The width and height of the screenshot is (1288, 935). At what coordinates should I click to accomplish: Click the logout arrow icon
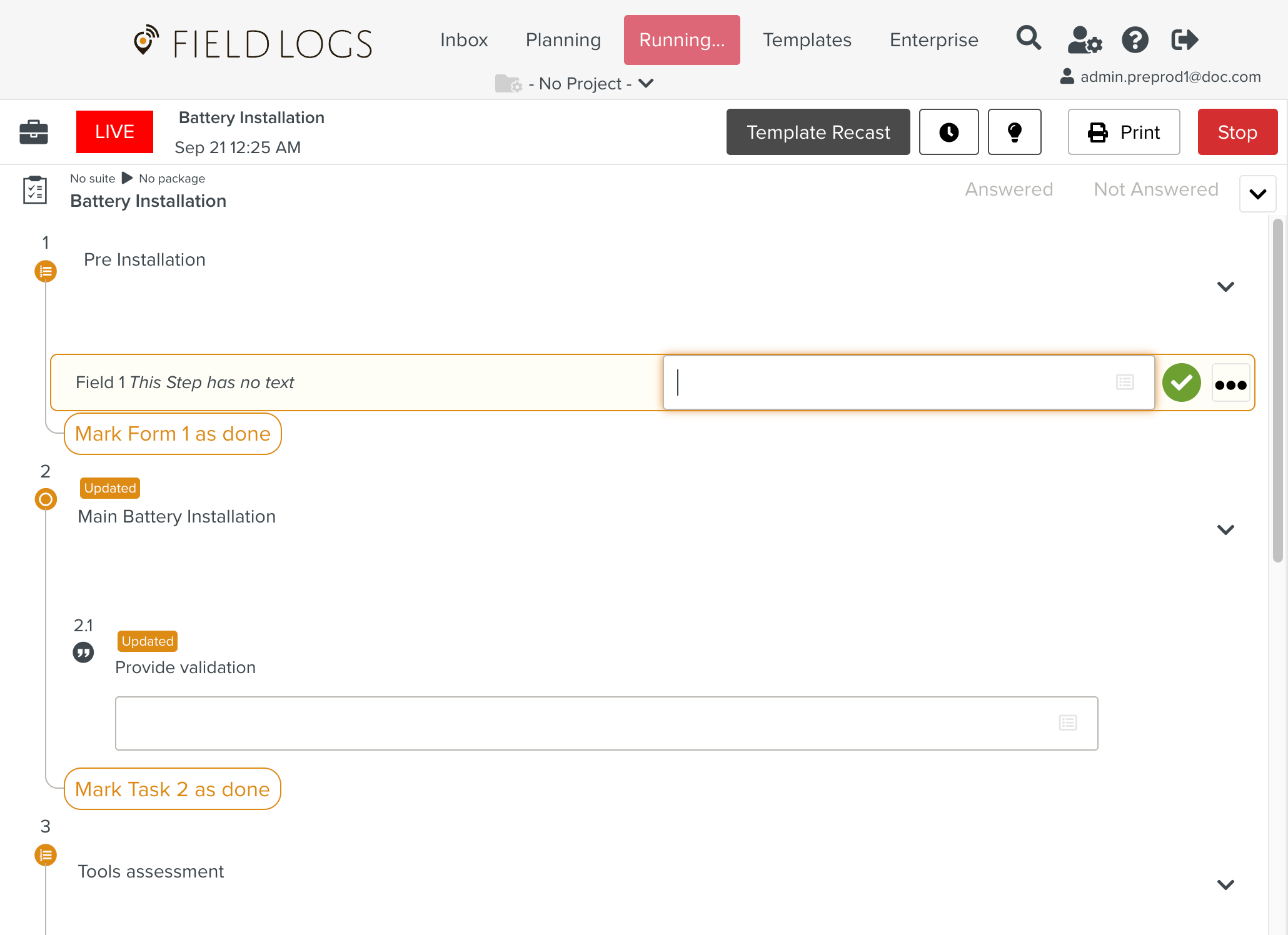click(1184, 40)
